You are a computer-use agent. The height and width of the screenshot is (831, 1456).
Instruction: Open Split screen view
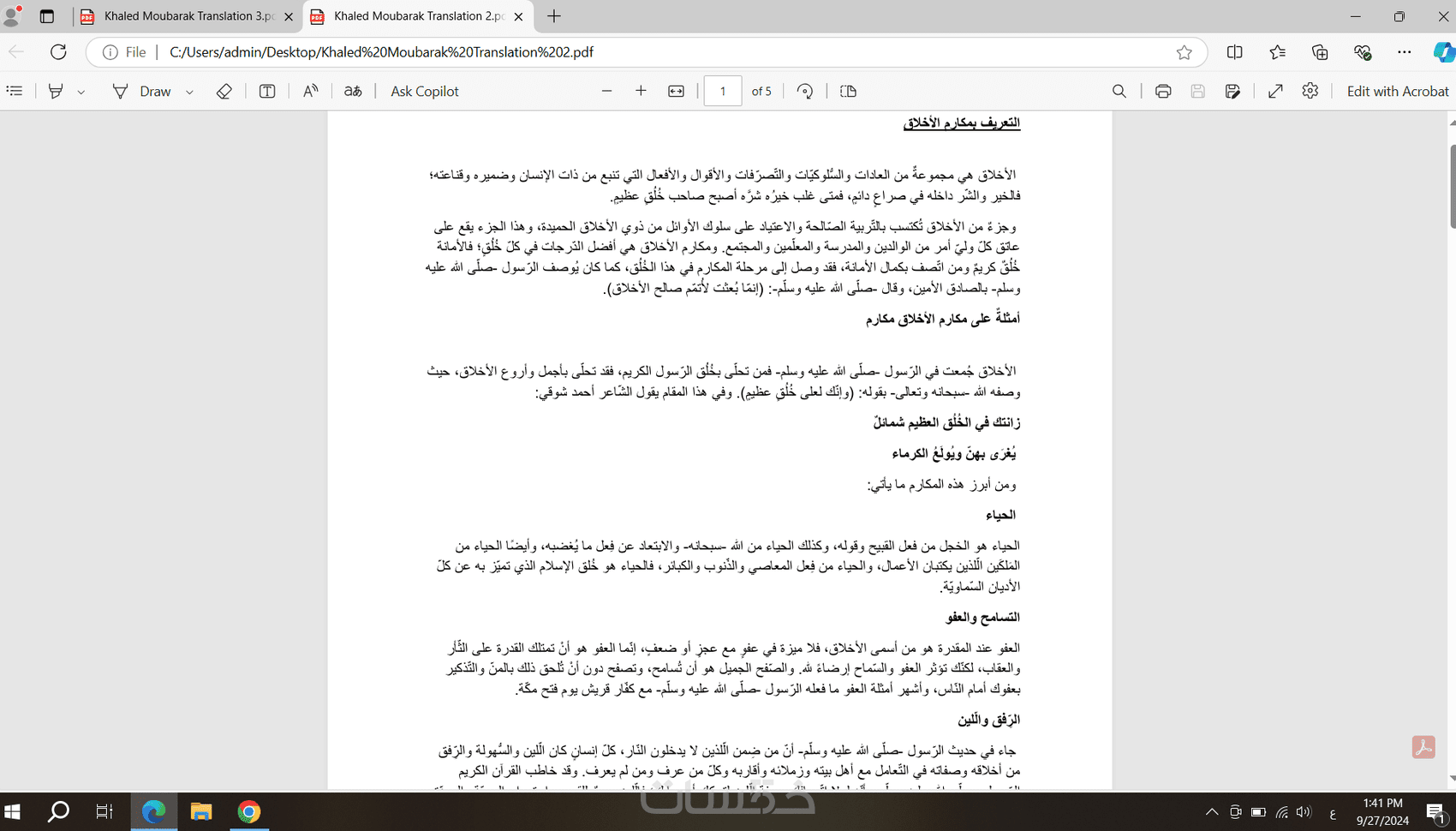point(1235,52)
